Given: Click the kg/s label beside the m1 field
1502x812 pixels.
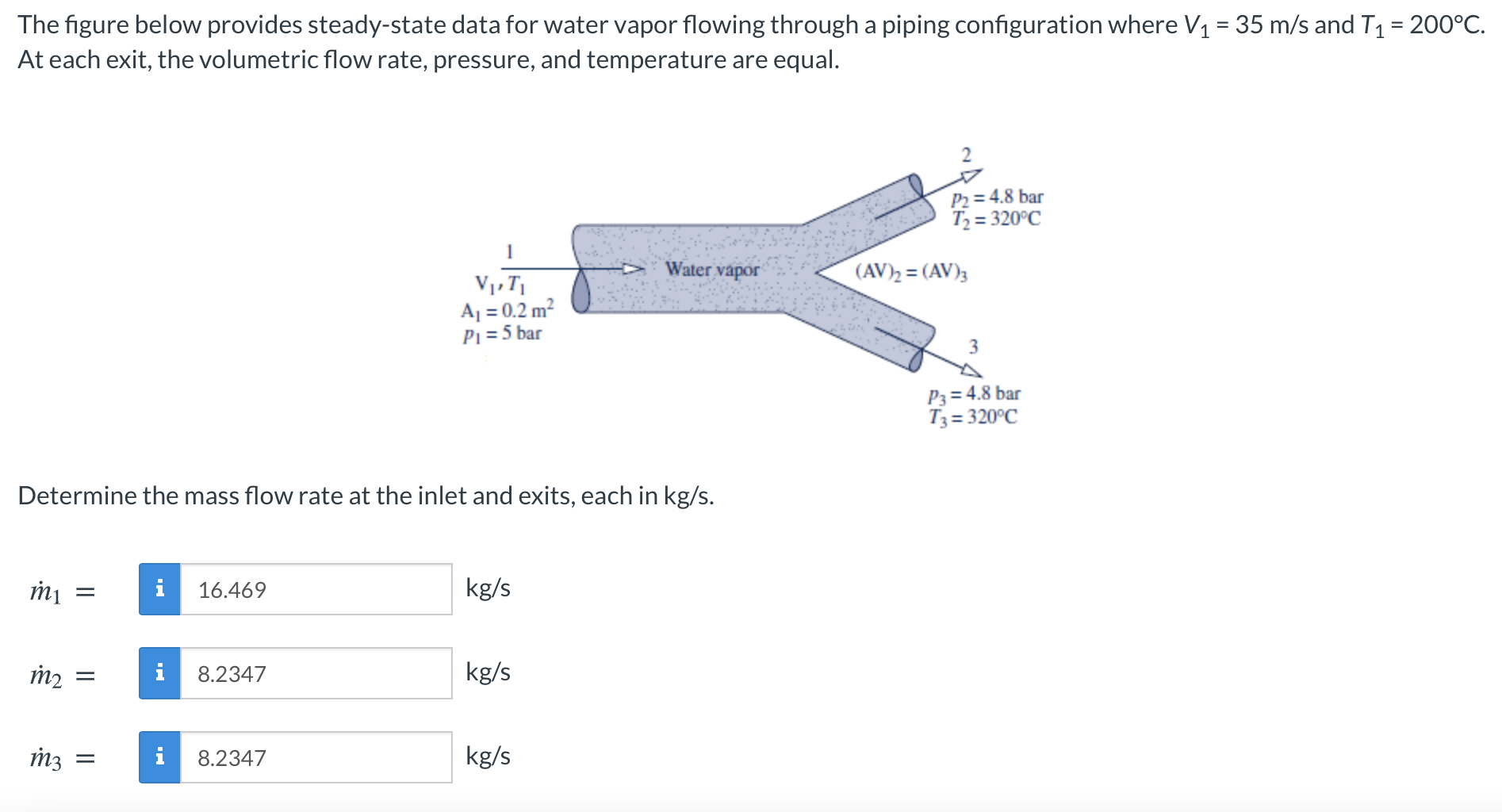Looking at the screenshot, I should pos(488,588).
